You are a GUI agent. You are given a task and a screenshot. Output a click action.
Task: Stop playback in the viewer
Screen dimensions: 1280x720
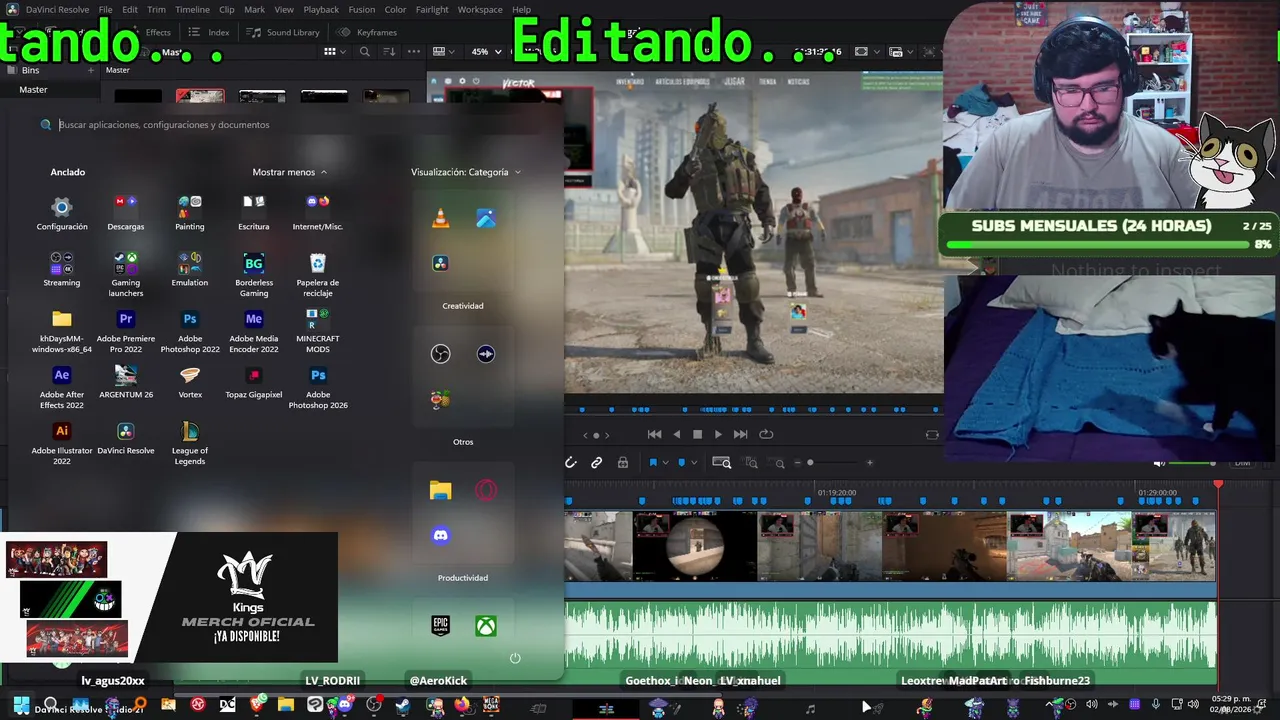click(x=698, y=434)
